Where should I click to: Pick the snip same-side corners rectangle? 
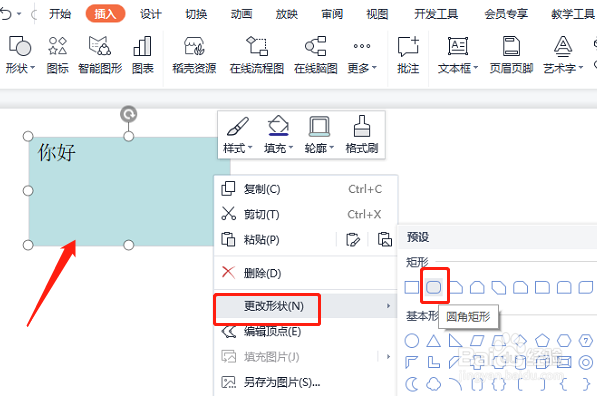coord(477,287)
